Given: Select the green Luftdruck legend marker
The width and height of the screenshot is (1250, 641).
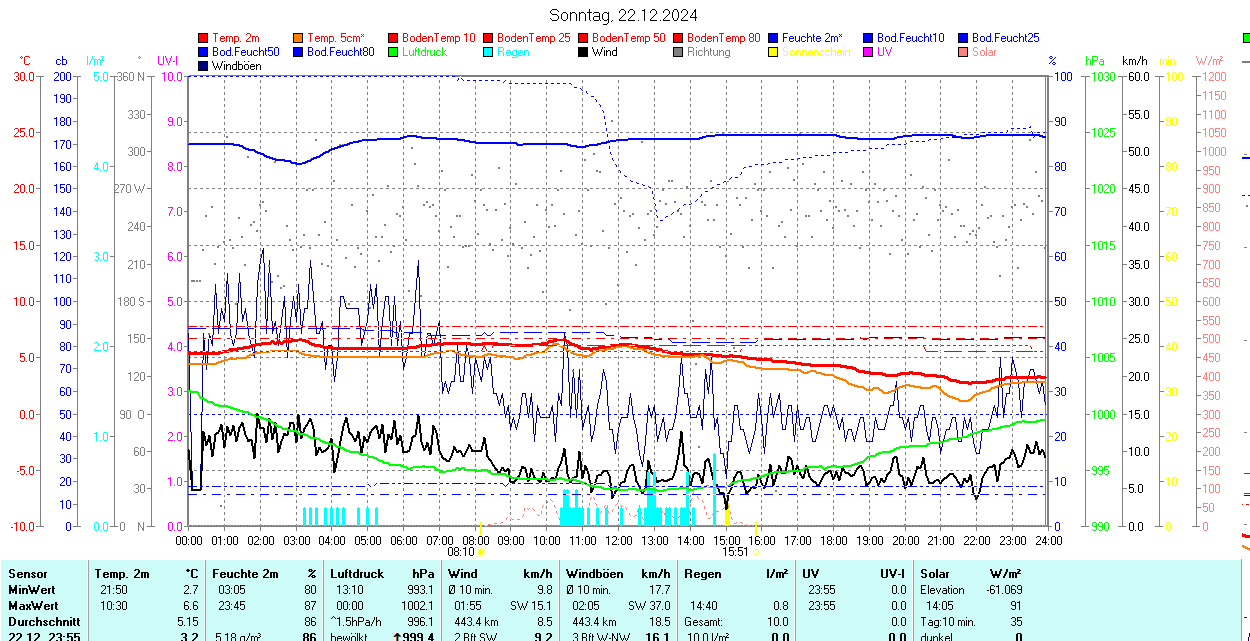Looking at the screenshot, I should pyautogui.click(x=393, y=52).
